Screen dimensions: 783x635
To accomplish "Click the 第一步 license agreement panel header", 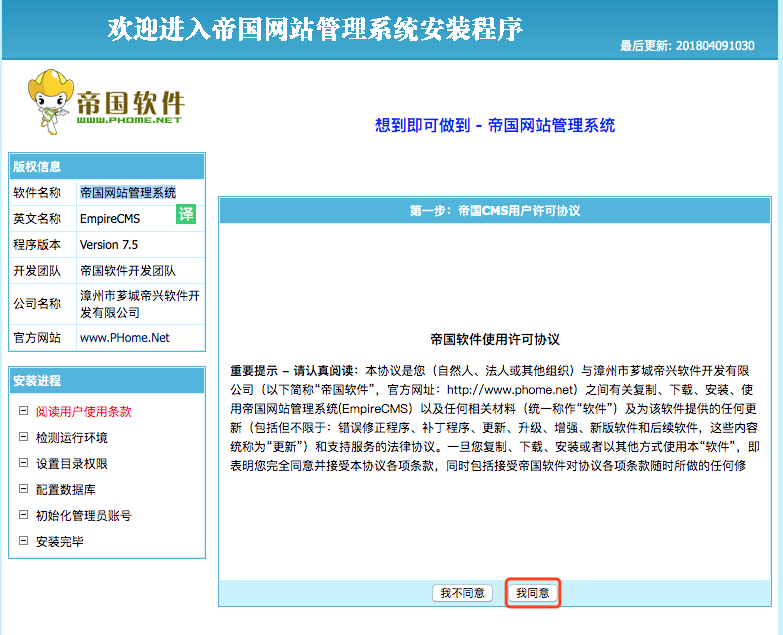I will pos(495,211).
